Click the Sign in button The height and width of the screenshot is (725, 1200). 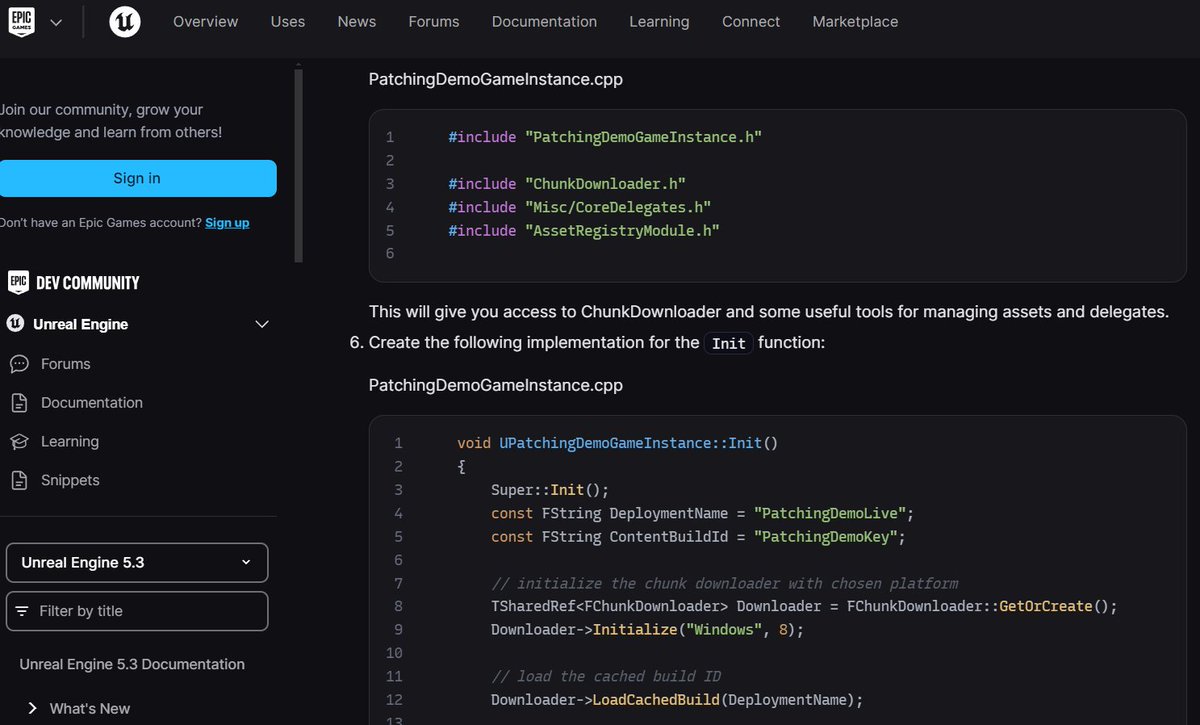[137, 178]
